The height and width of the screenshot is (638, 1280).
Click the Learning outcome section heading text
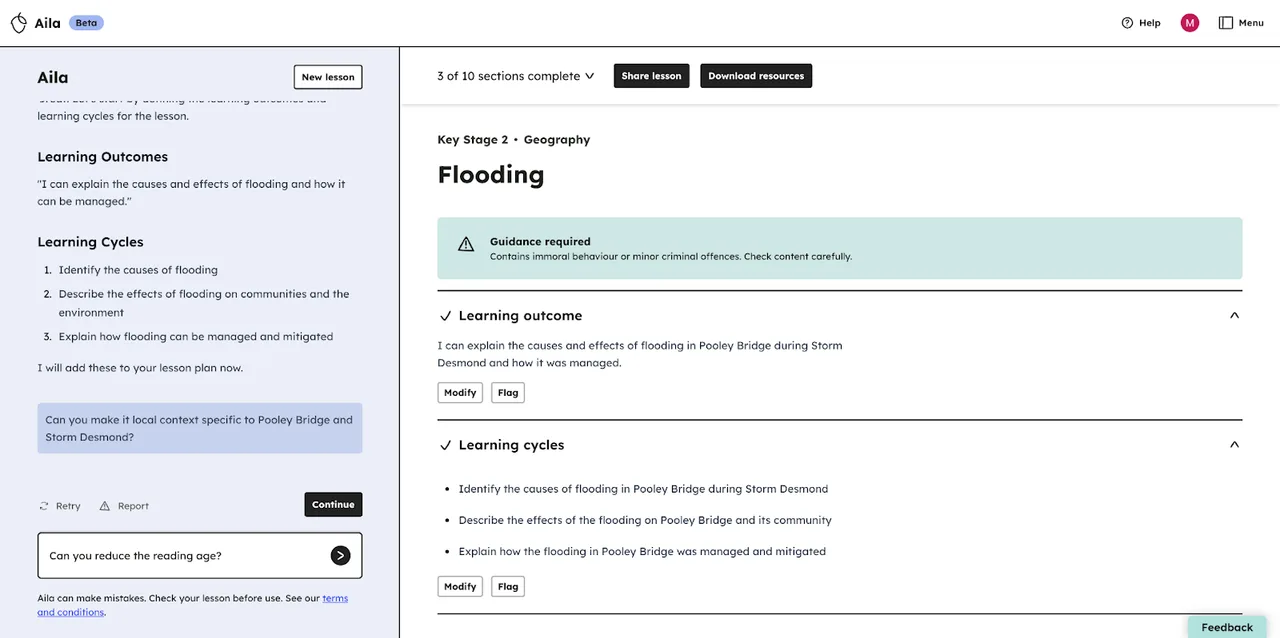pos(520,316)
